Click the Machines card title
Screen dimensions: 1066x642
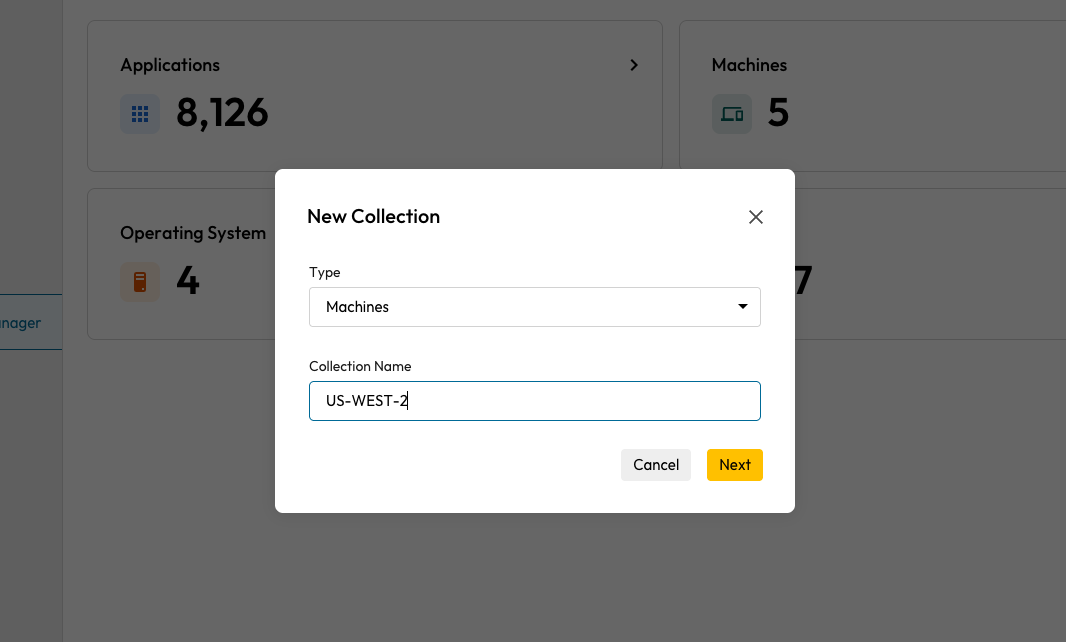coord(749,65)
